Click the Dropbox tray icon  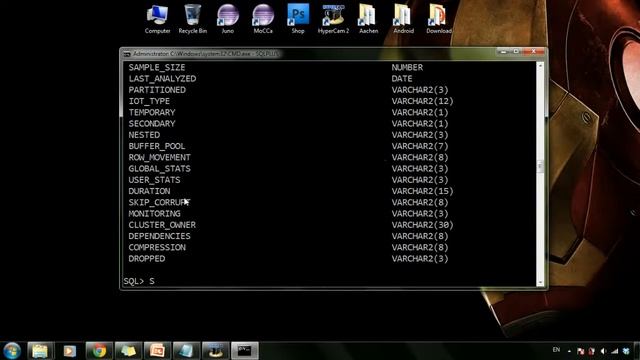[x=626, y=351]
